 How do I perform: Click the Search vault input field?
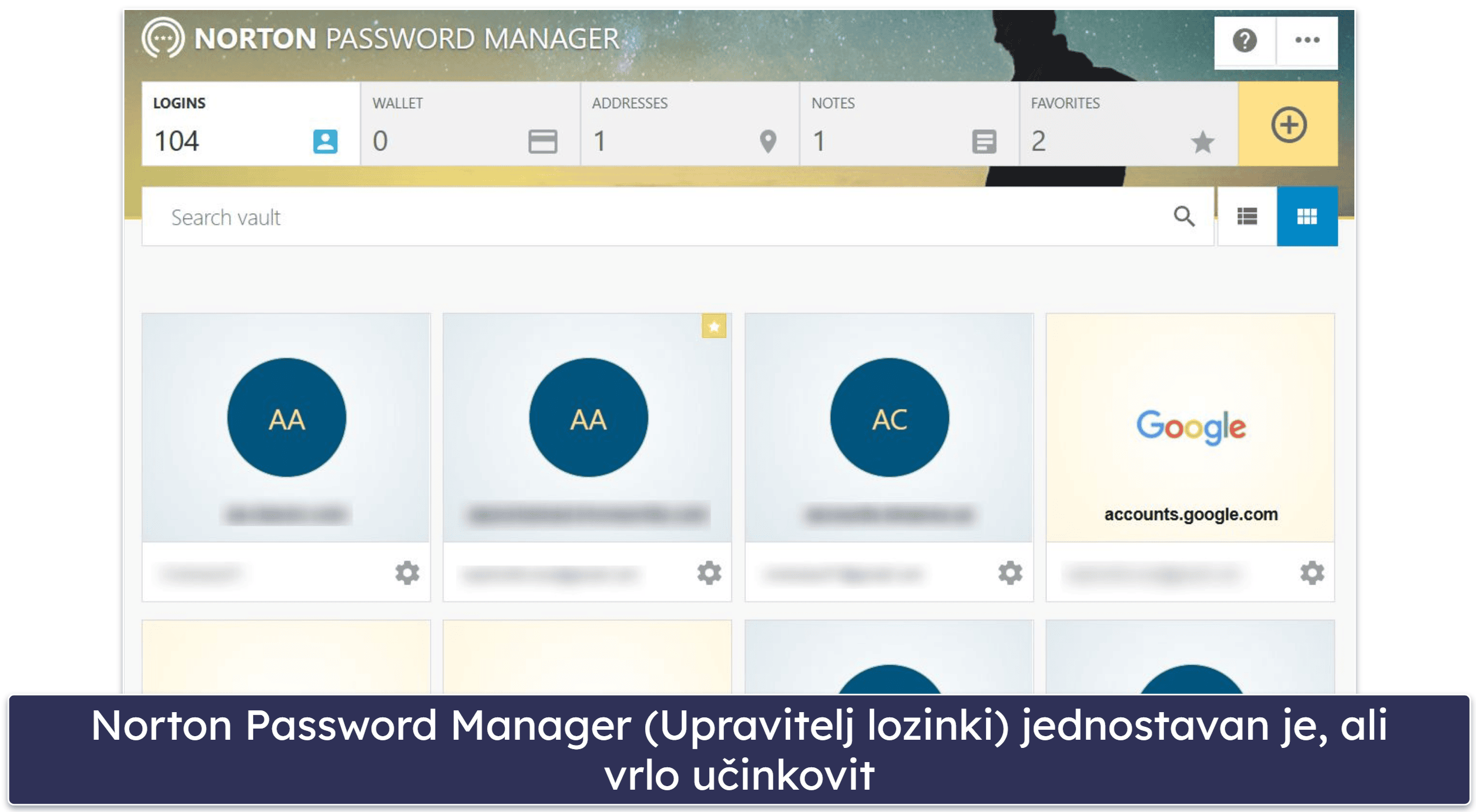[x=677, y=217]
